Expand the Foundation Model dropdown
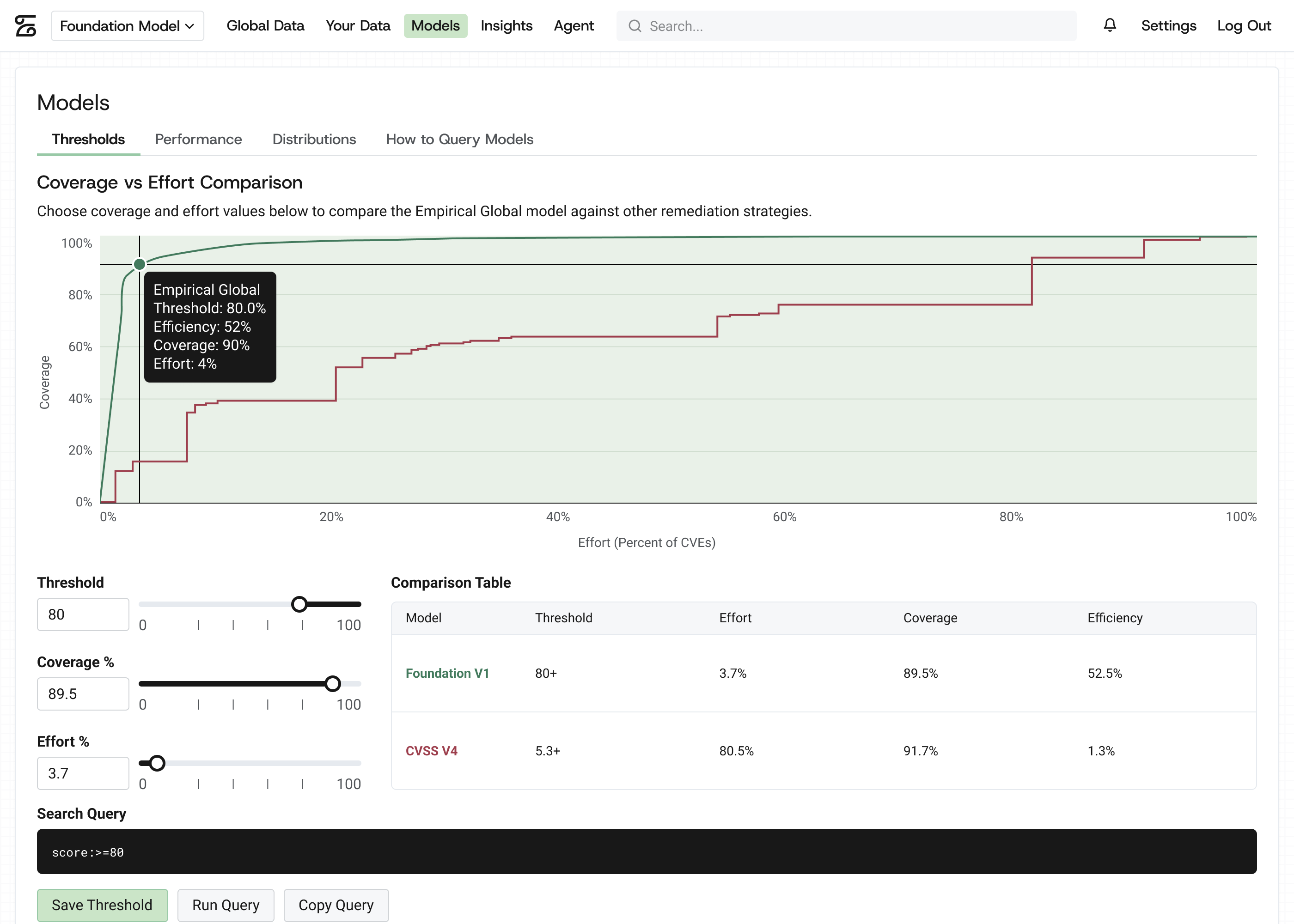The width and height of the screenshot is (1294, 924). tap(128, 26)
